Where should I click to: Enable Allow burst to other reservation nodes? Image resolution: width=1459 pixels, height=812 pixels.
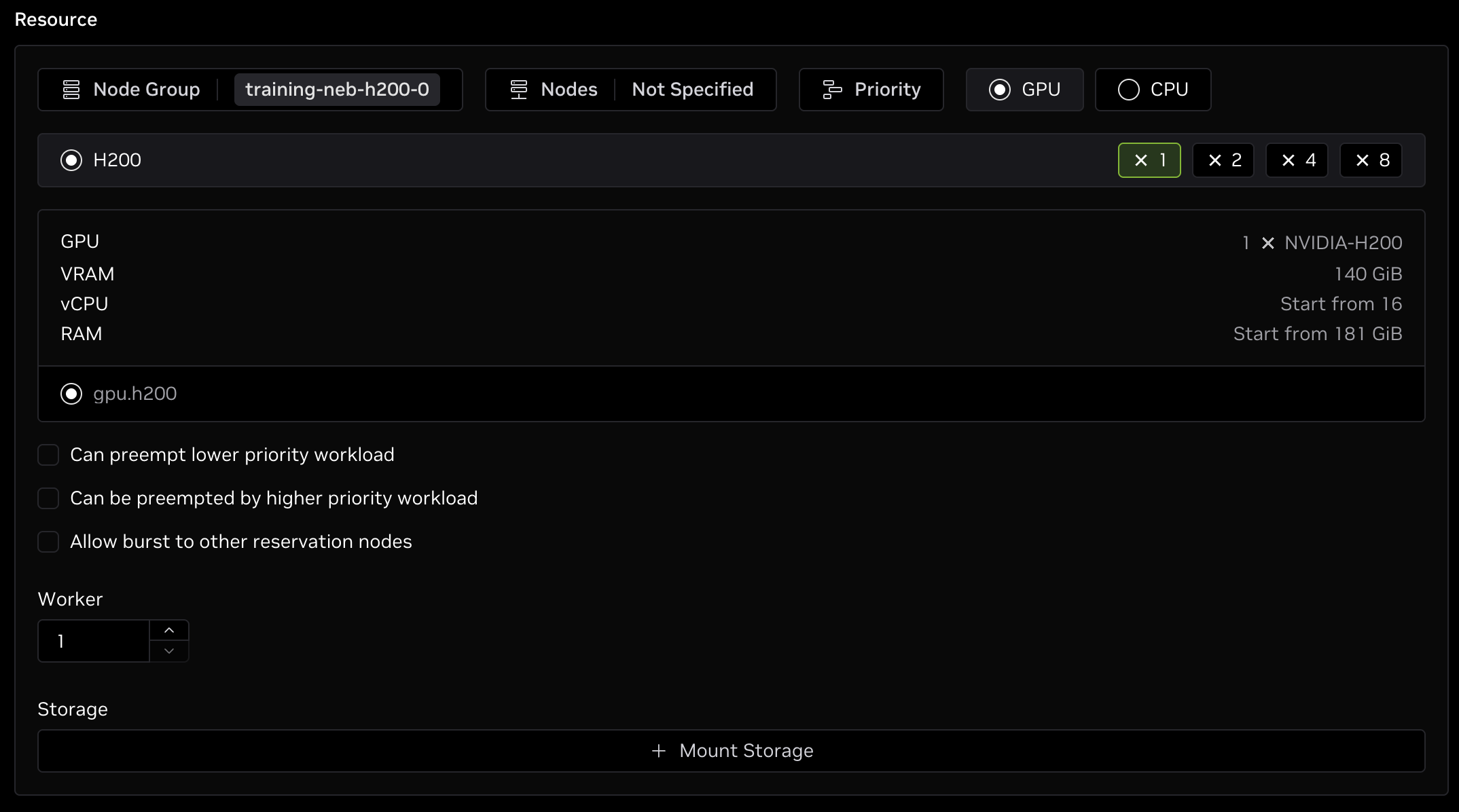point(48,541)
